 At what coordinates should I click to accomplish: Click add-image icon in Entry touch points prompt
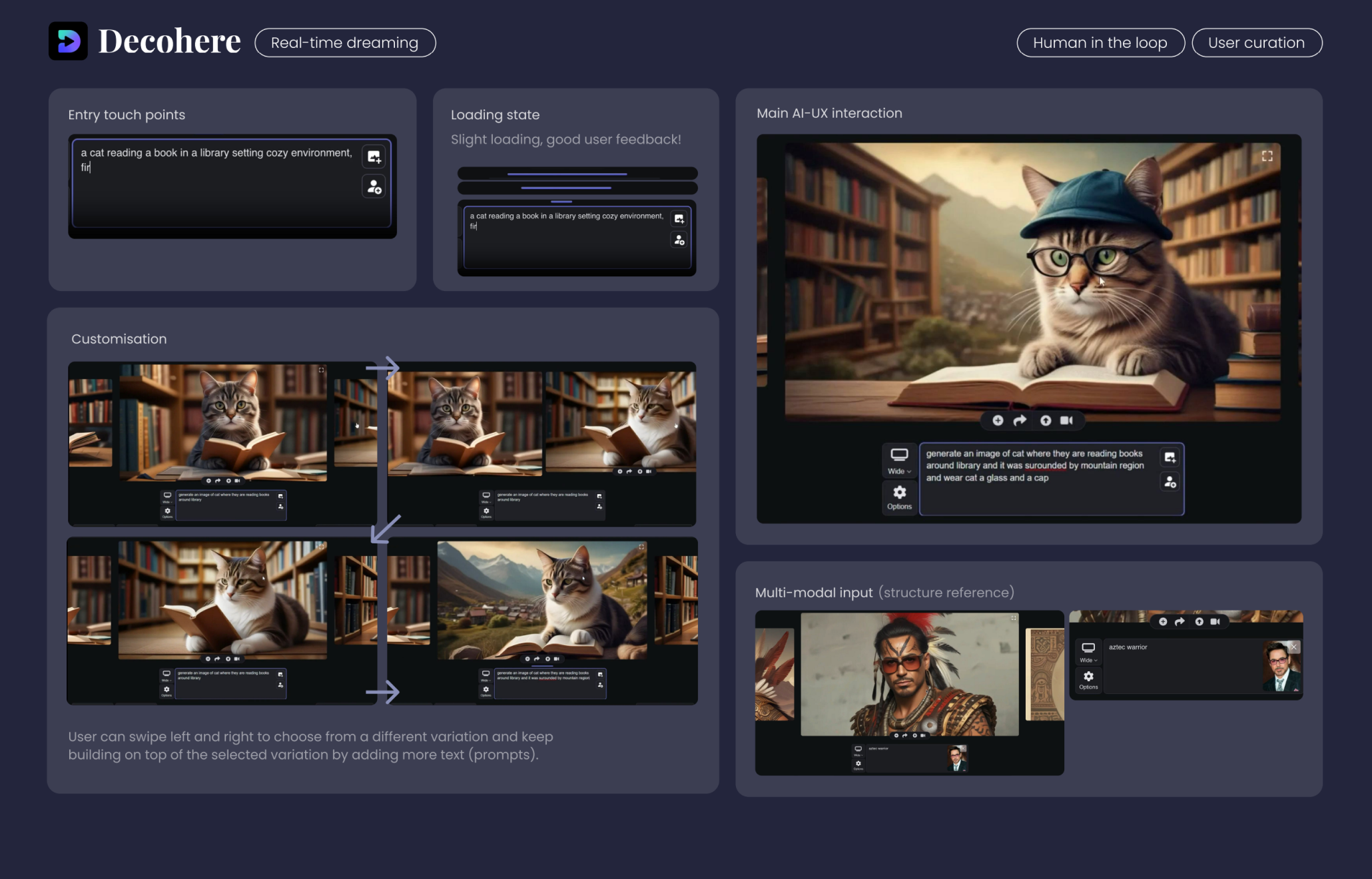(374, 157)
